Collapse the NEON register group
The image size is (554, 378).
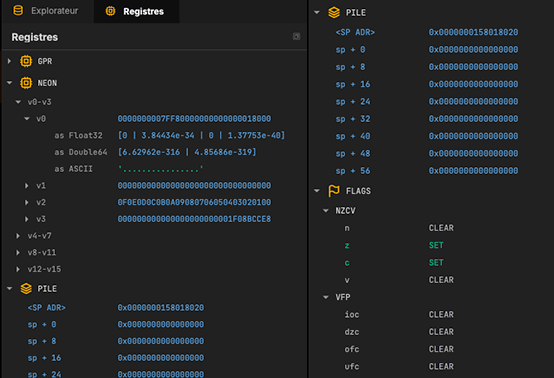(10, 83)
